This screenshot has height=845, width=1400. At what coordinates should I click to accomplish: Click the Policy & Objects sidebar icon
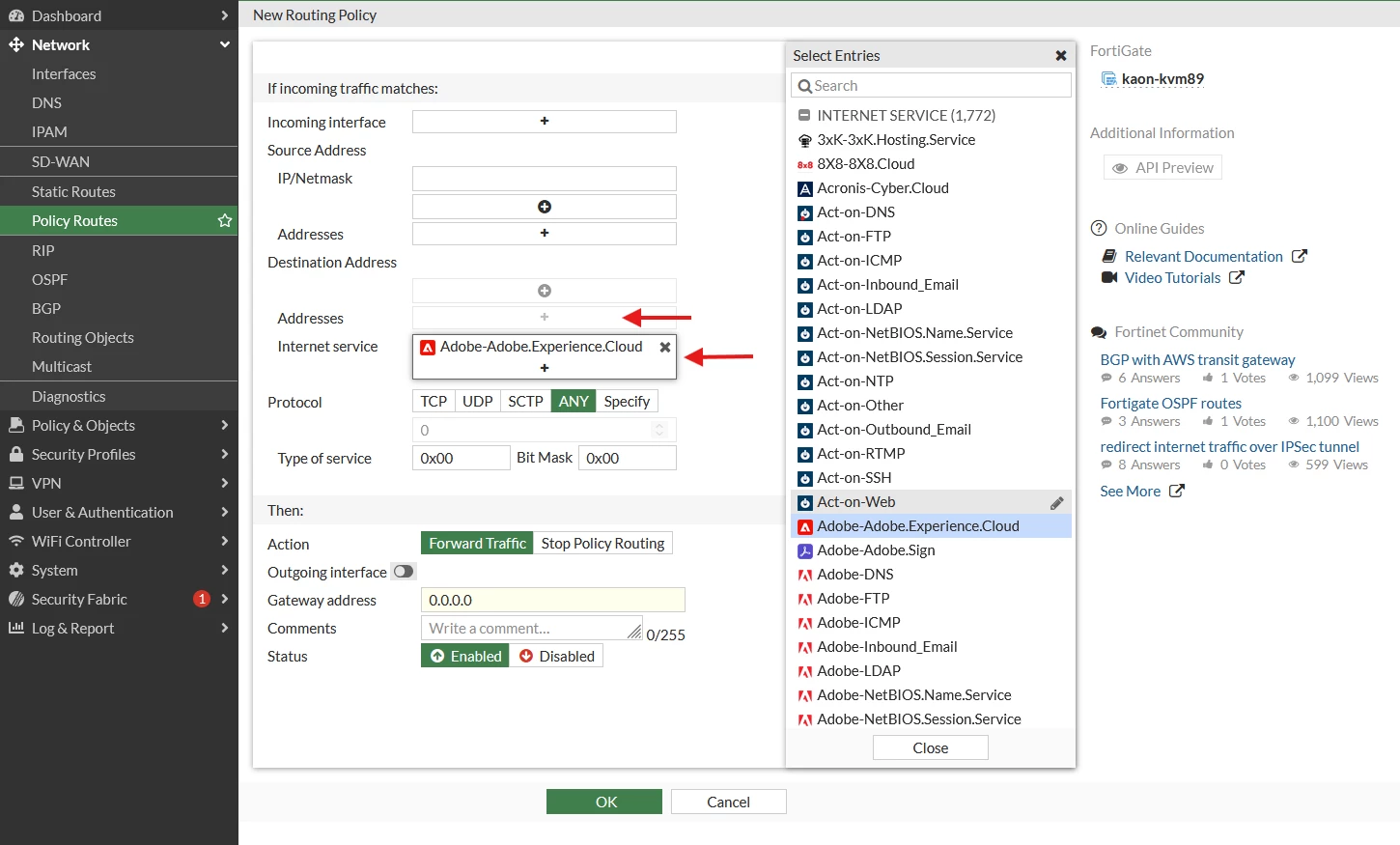point(16,425)
